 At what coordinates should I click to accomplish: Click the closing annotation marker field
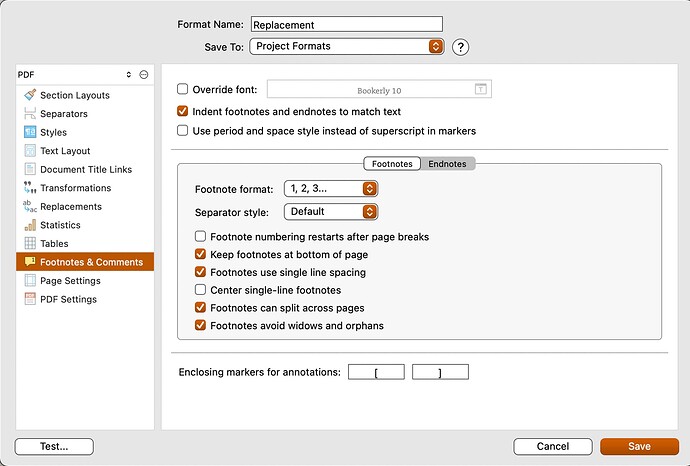coord(440,372)
